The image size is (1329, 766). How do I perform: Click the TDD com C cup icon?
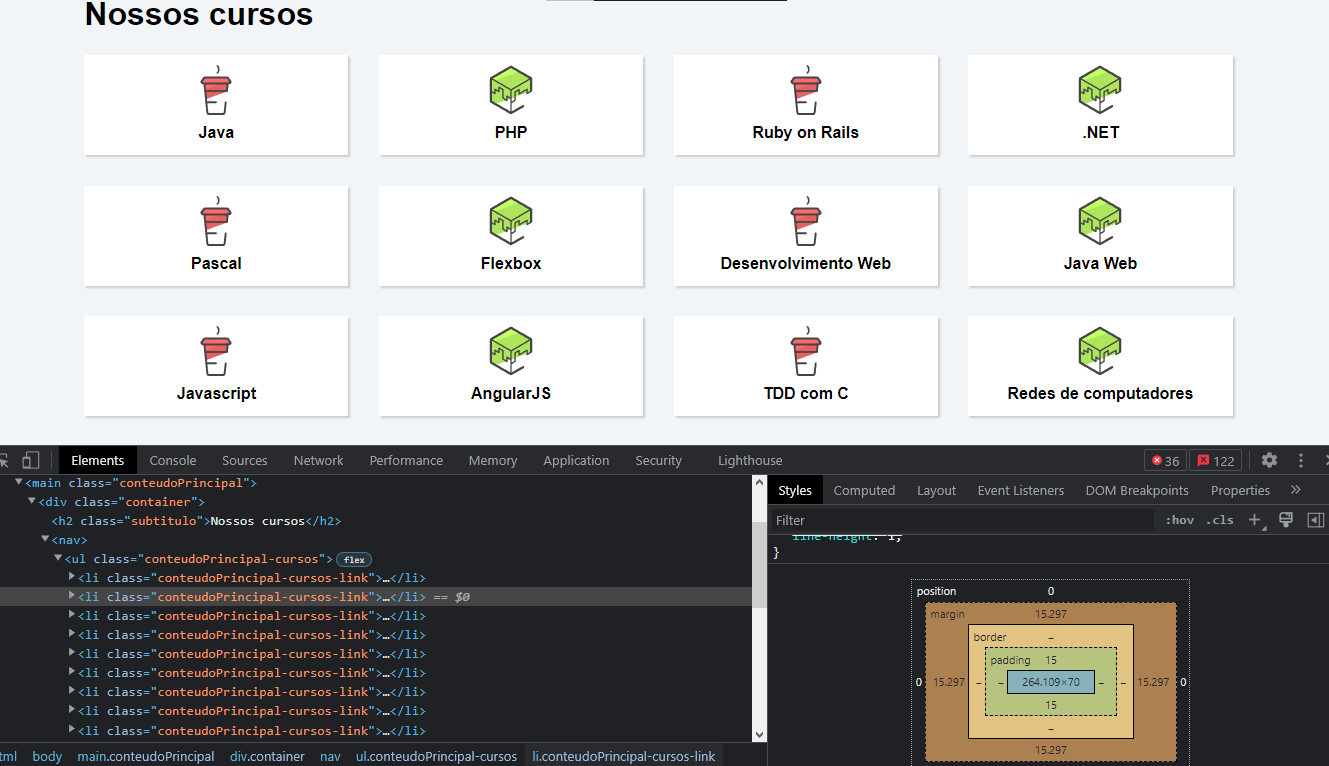pyautogui.click(x=805, y=351)
